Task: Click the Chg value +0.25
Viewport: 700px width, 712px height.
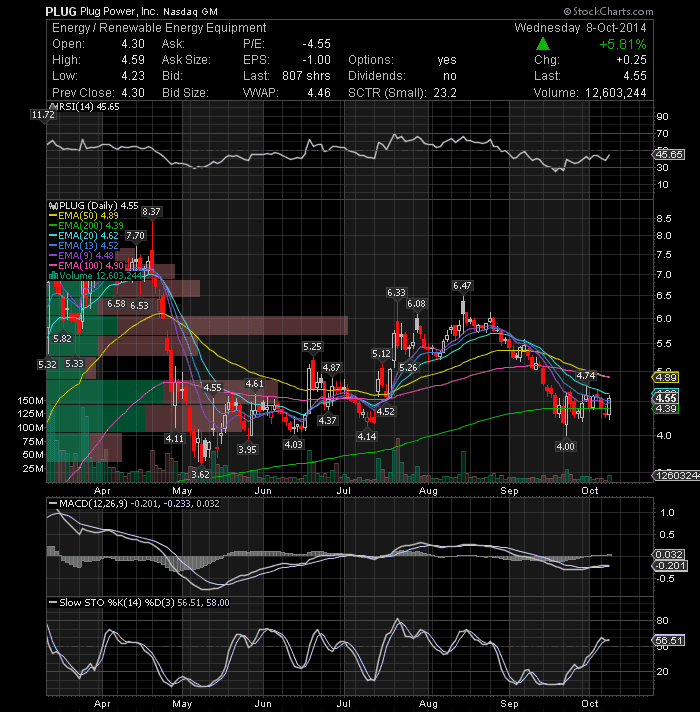Action: pyautogui.click(x=631, y=60)
